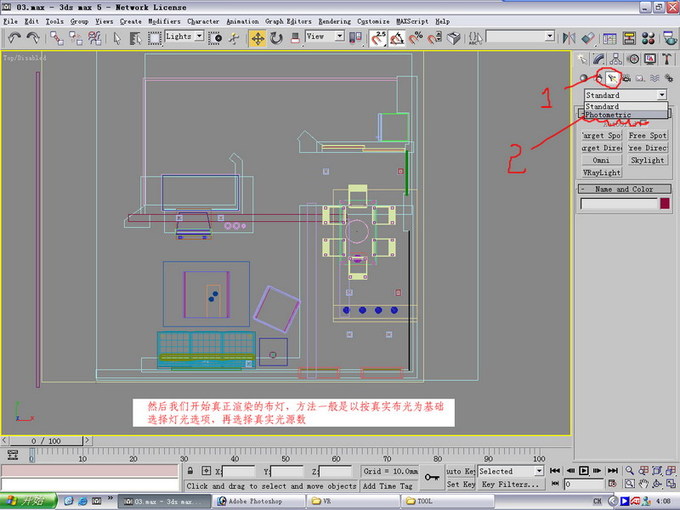Click the Undo arrow icon
680x510 pixels.
[x=14, y=38]
